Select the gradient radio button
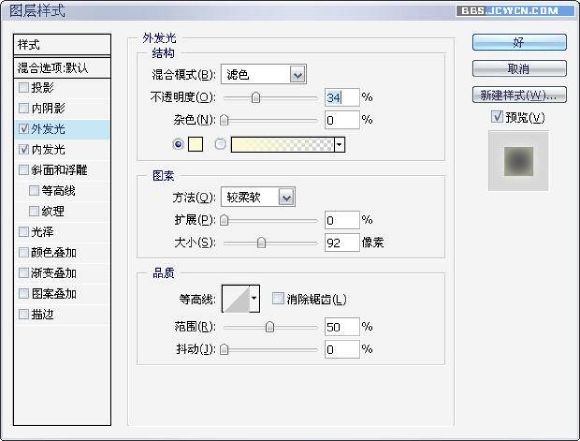Image resolution: width=580 pixels, height=441 pixels. pos(220,144)
